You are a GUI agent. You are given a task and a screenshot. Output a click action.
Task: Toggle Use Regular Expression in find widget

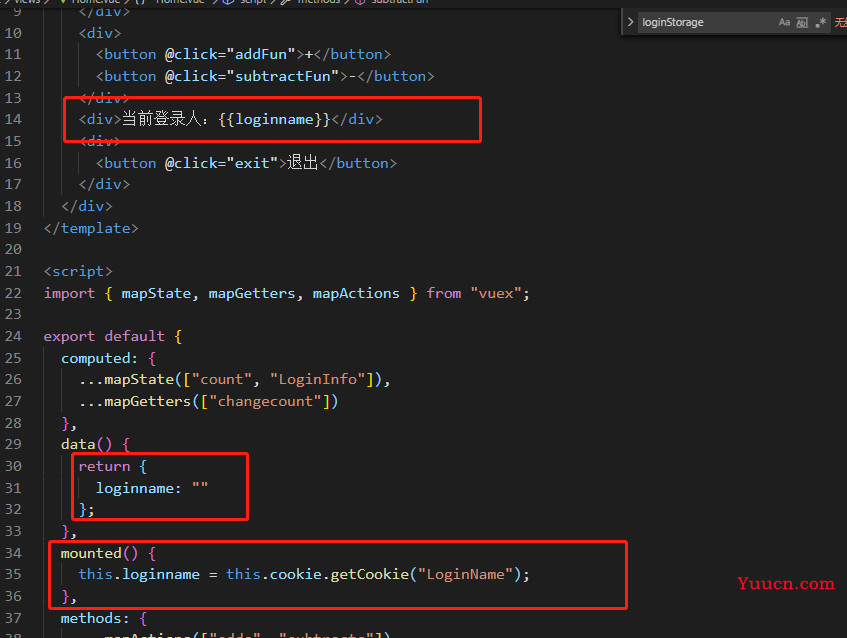tap(821, 22)
